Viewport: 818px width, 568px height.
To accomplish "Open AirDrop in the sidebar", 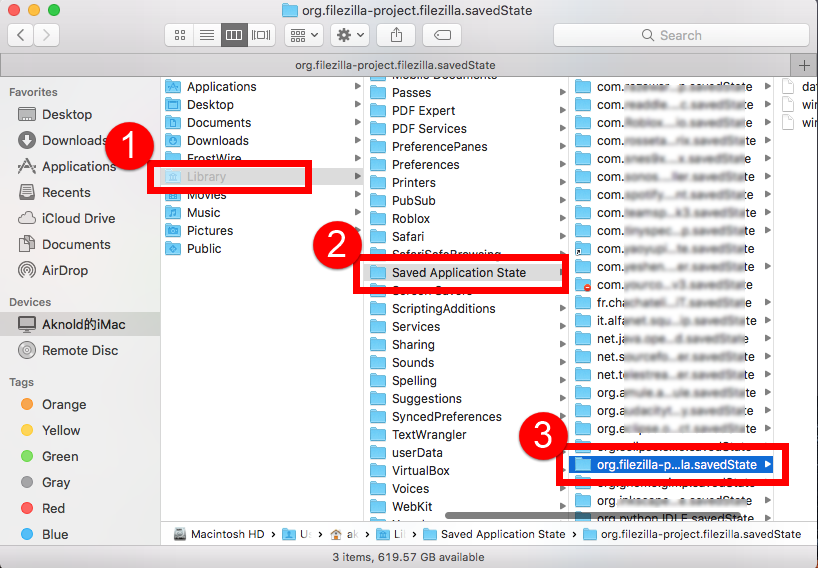I will pyautogui.click(x=64, y=270).
